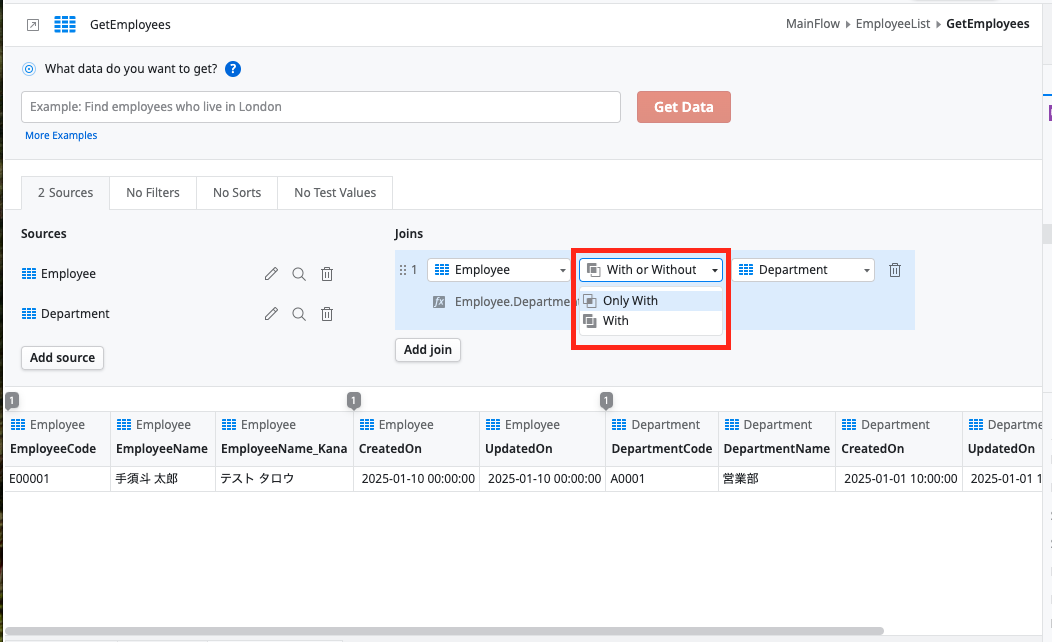The image size is (1052, 642).
Task: Open the join type dropdown showing With or Without
Action: 650,269
